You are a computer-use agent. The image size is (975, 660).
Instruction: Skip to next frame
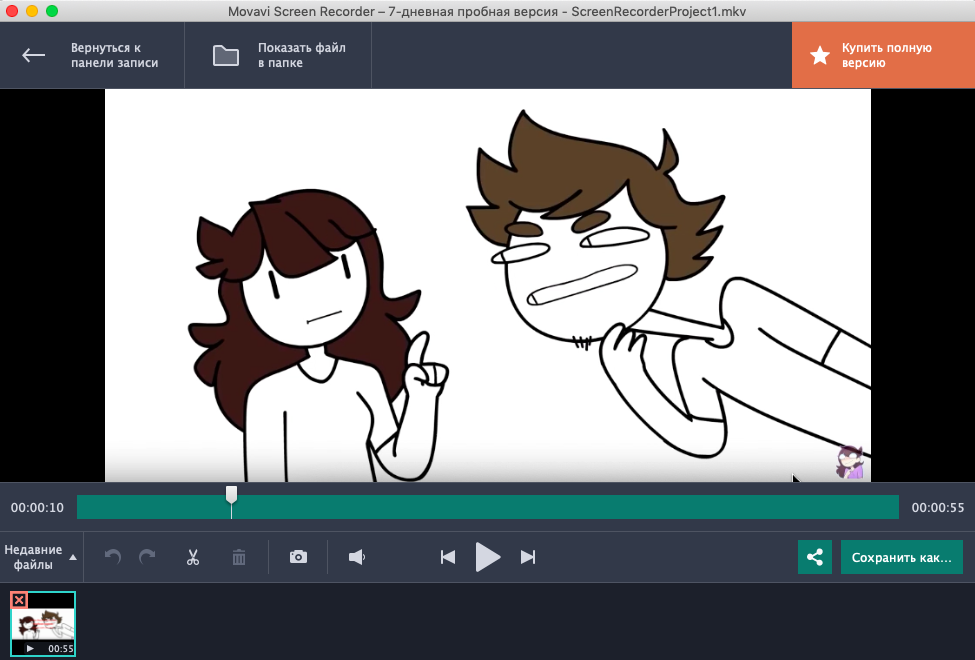point(528,557)
